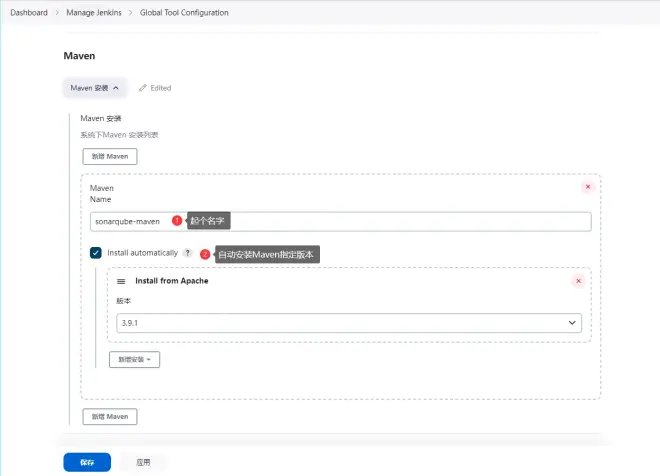This screenshot has width=660, height=476.
Task: Save configuration with the 保存 button
Action: [x=87, y=462]
